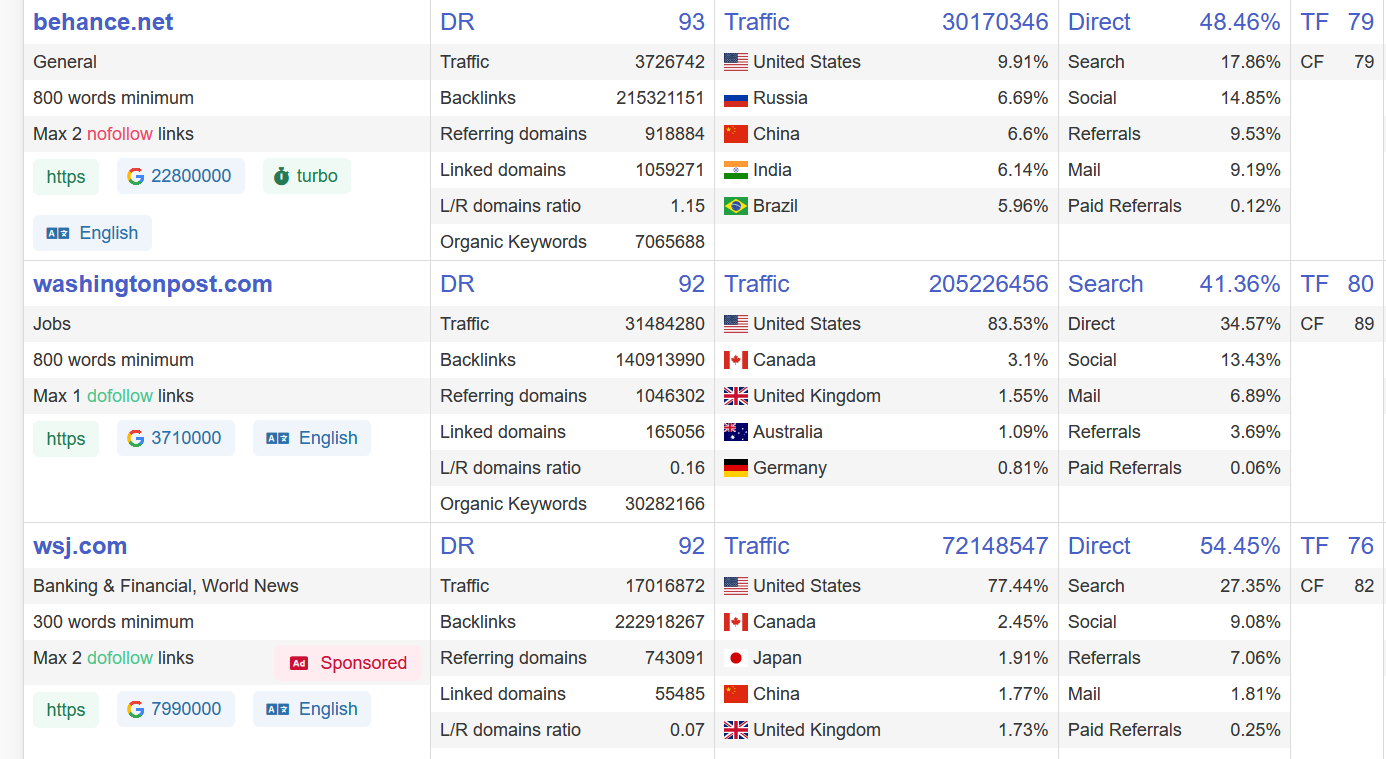The height and width of the screenshot is (759, 1386).
Task: Click the Canada flag in wsj.com traffic
Action: click(x=736, y=622)
